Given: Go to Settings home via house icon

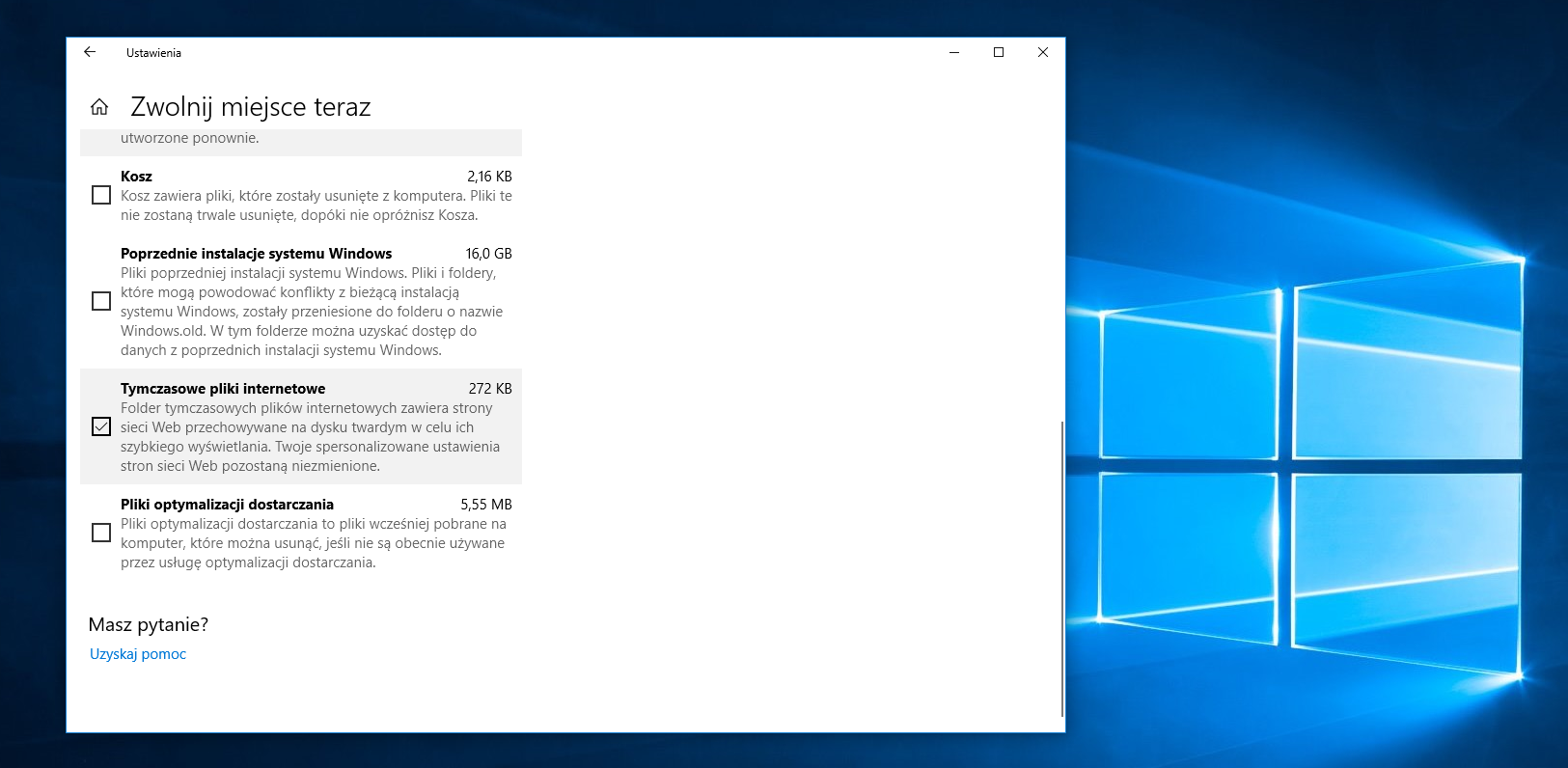Looking at the screenshot, I should point(99,107).
